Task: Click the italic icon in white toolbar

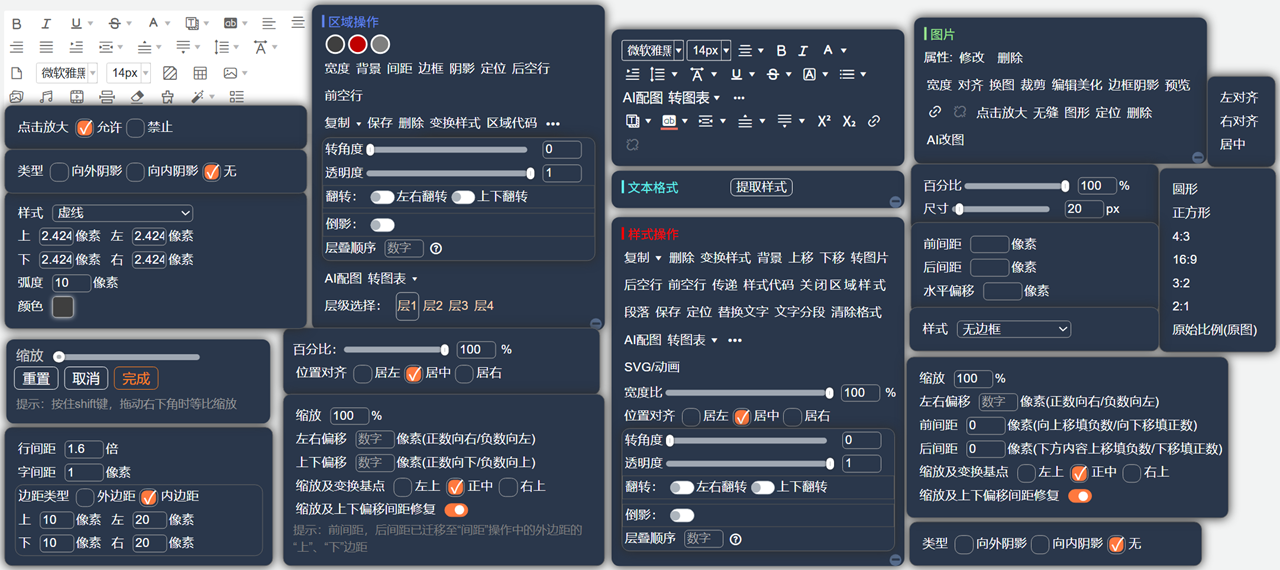Action: 46,23
